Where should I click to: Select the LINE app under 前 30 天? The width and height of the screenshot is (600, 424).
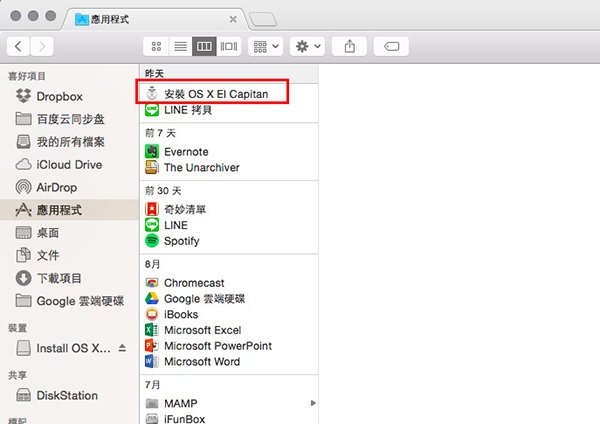pyautogui.click(x=166, y=225)
